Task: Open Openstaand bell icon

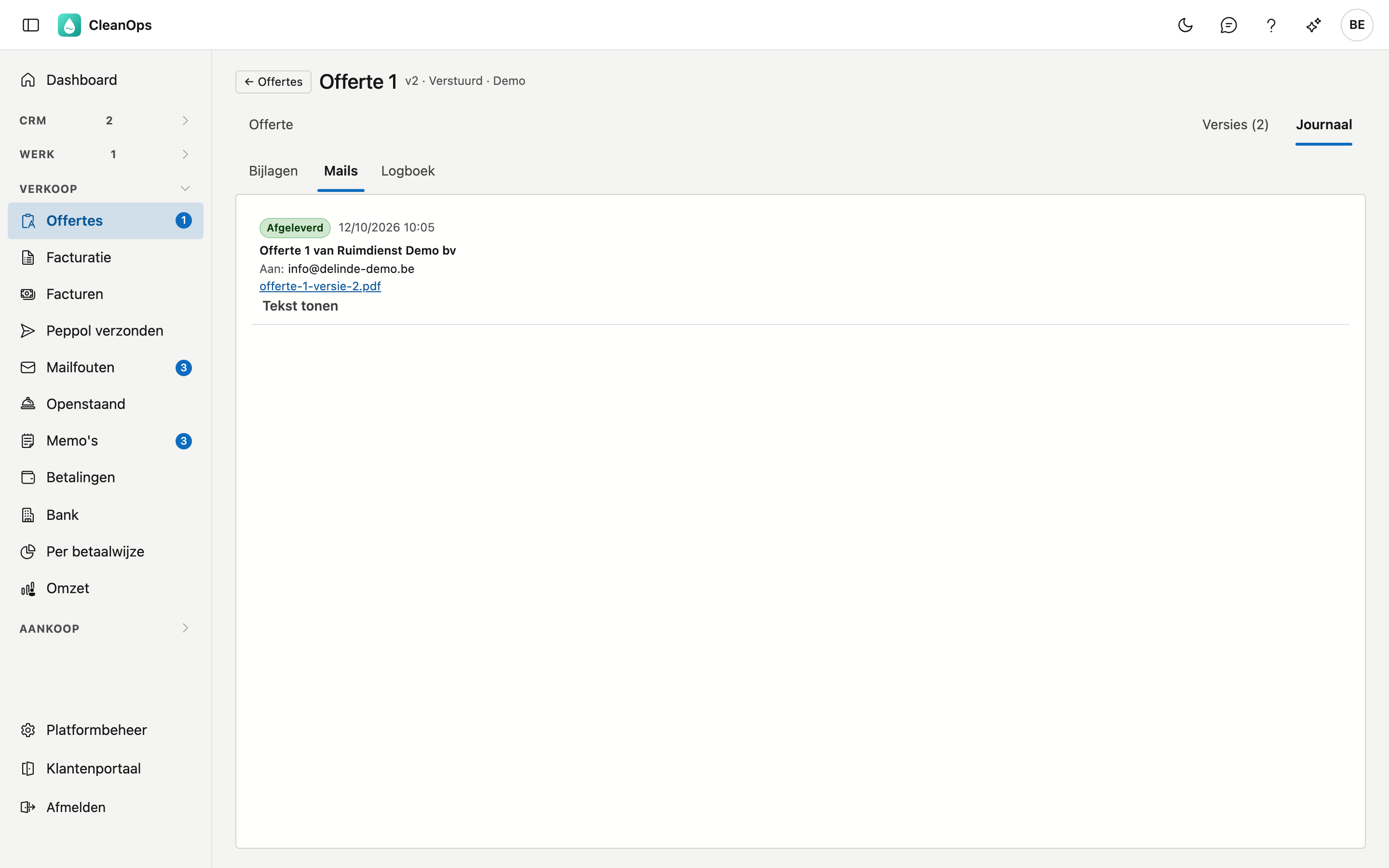Action: click(x=28, y=404)
